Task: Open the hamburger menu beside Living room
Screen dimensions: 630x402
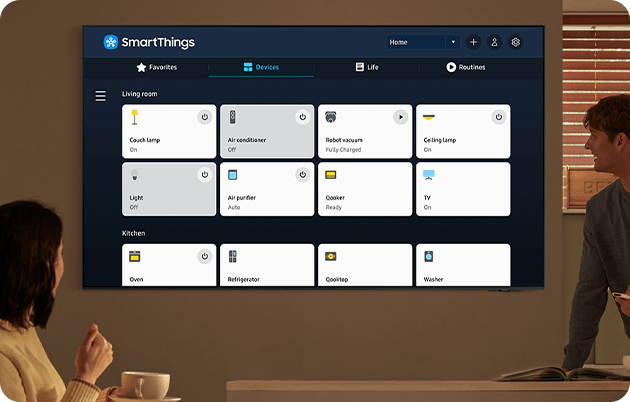Action: click(x=100, y=96)
